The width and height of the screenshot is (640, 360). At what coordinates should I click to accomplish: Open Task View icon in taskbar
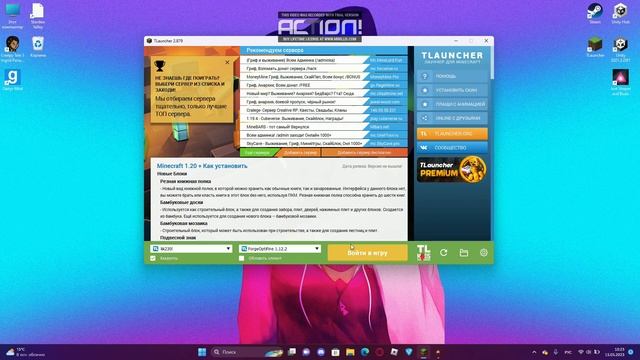coord(291,352)
